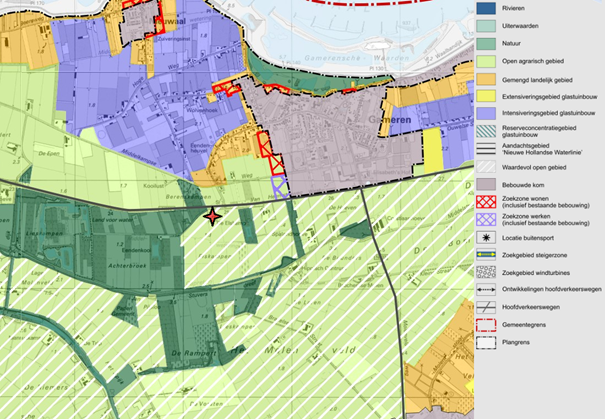Select the Gemengd landelijk gebied orange swatch

(x=486, y=79)
